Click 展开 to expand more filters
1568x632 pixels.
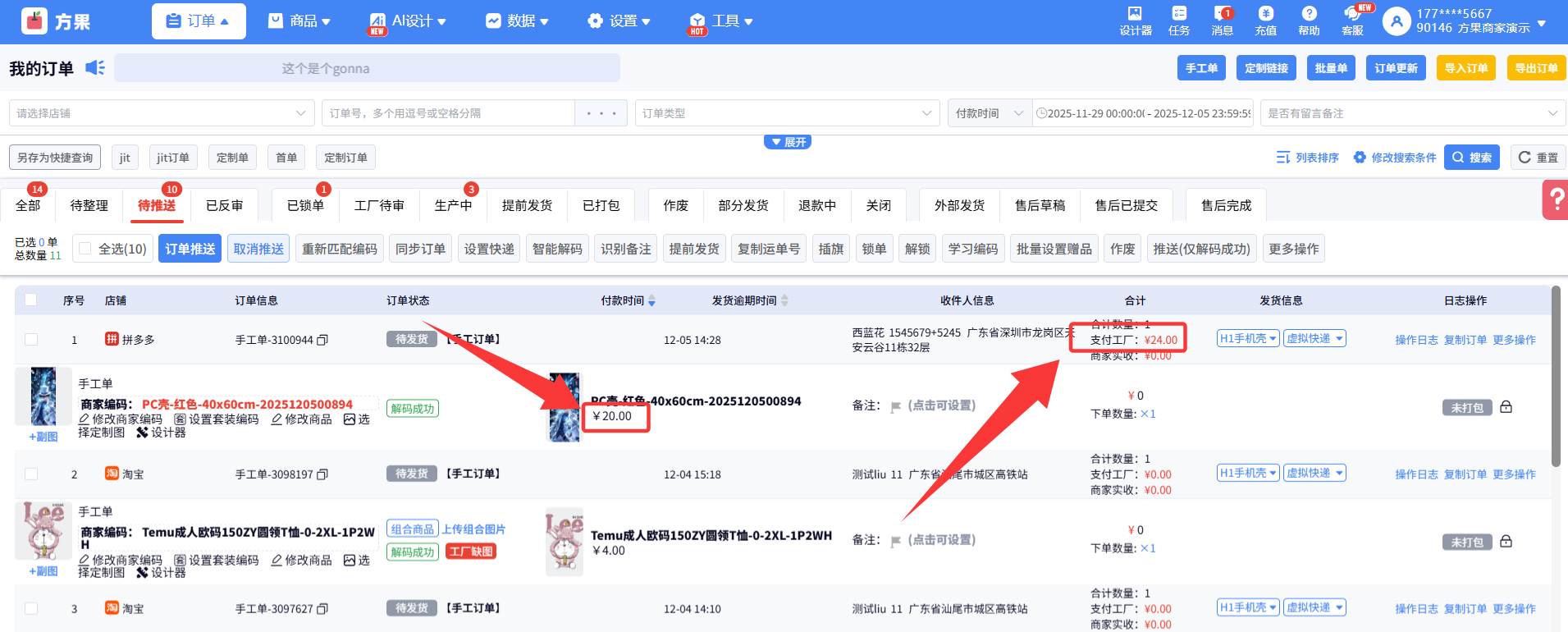click(788, 142)
